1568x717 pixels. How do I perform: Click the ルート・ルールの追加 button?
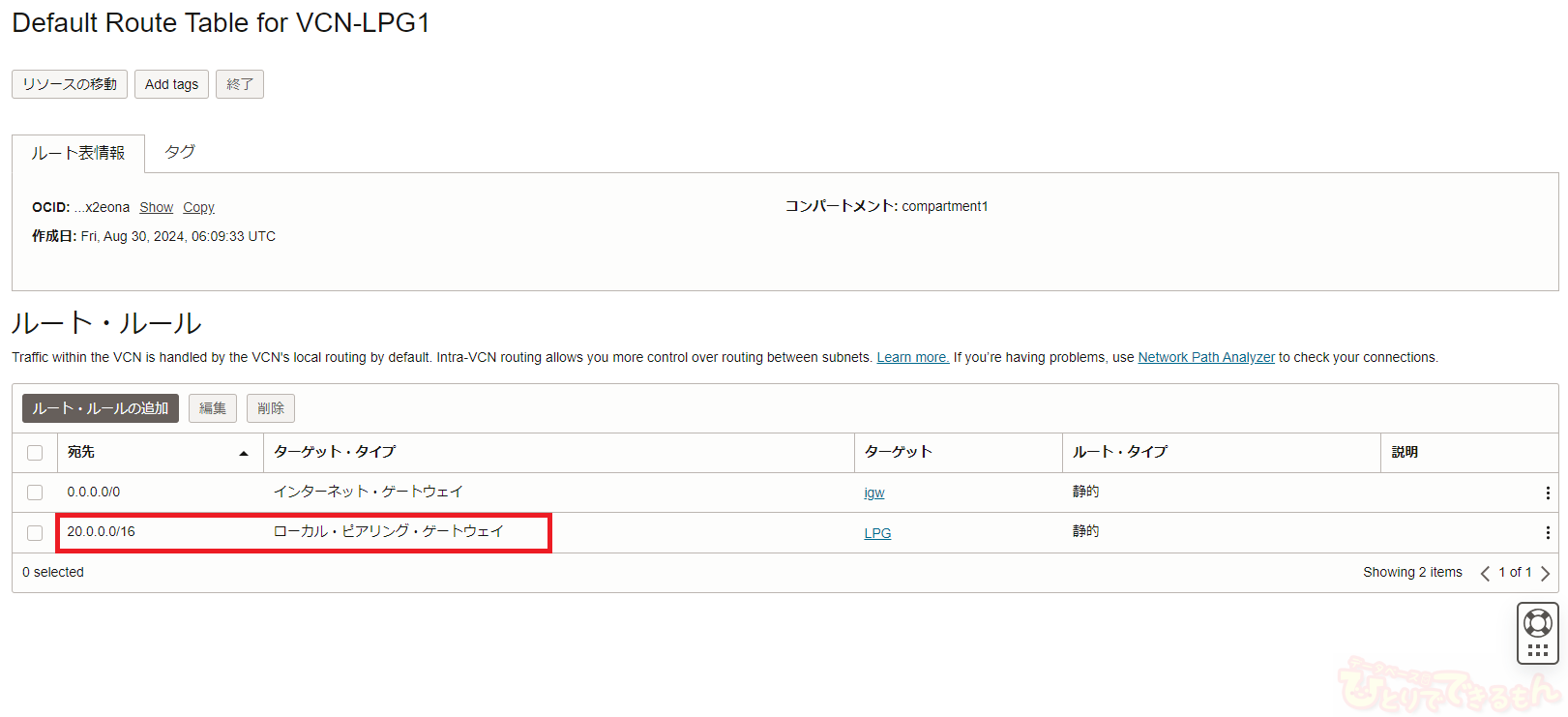(101, 408)
